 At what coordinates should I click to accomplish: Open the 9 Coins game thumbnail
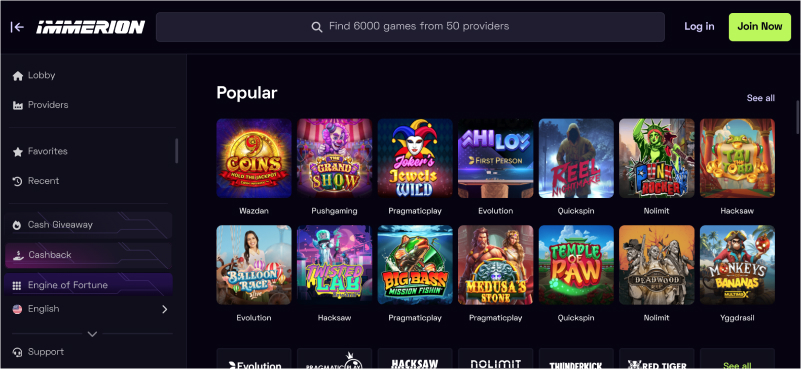coord(254,158)
